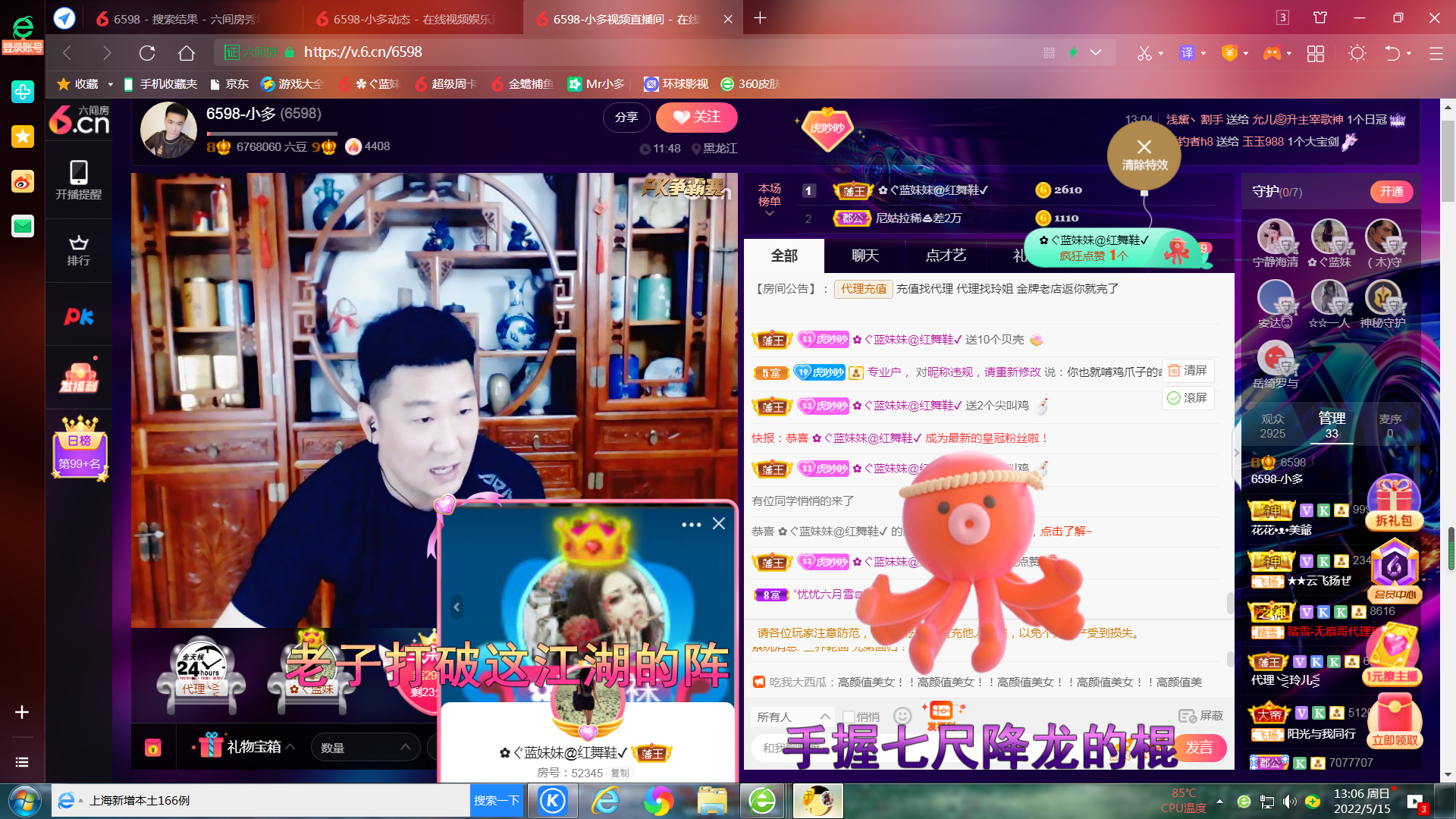Screen dimensions: 1456x819
Task: Switch to the 点才艺 tab
Action: [946, 256]
